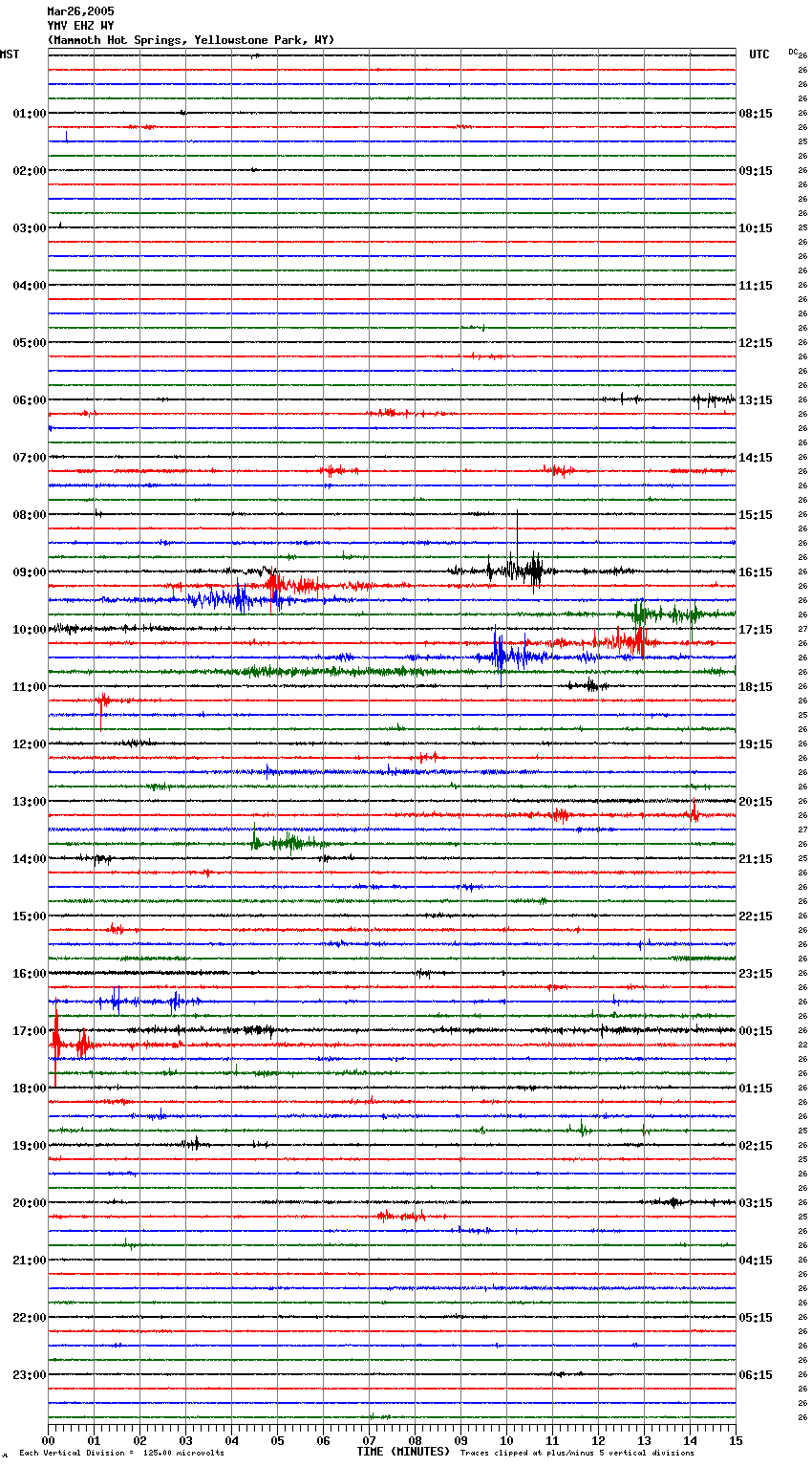Click the 14:15 UTC time label
The height and width of the screenshot is (1466, 812).
[x=756, y=458]
